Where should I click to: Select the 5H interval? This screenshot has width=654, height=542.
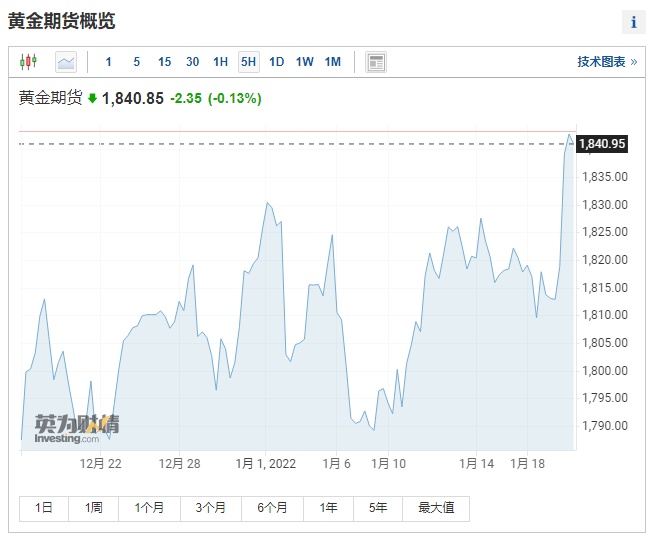[248, 62]
